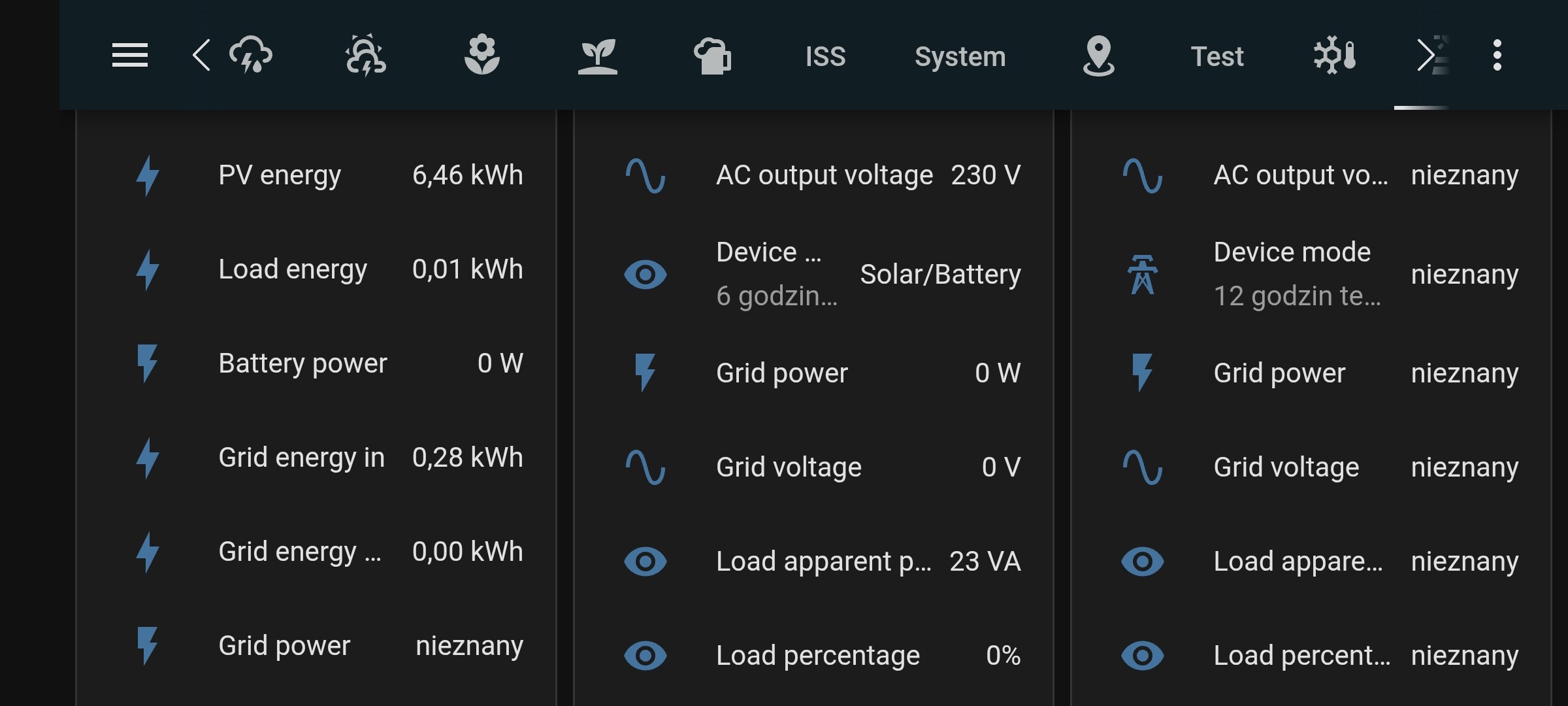Switch to the ISS tab
The image size is (1568, 706).
[825, 57]
